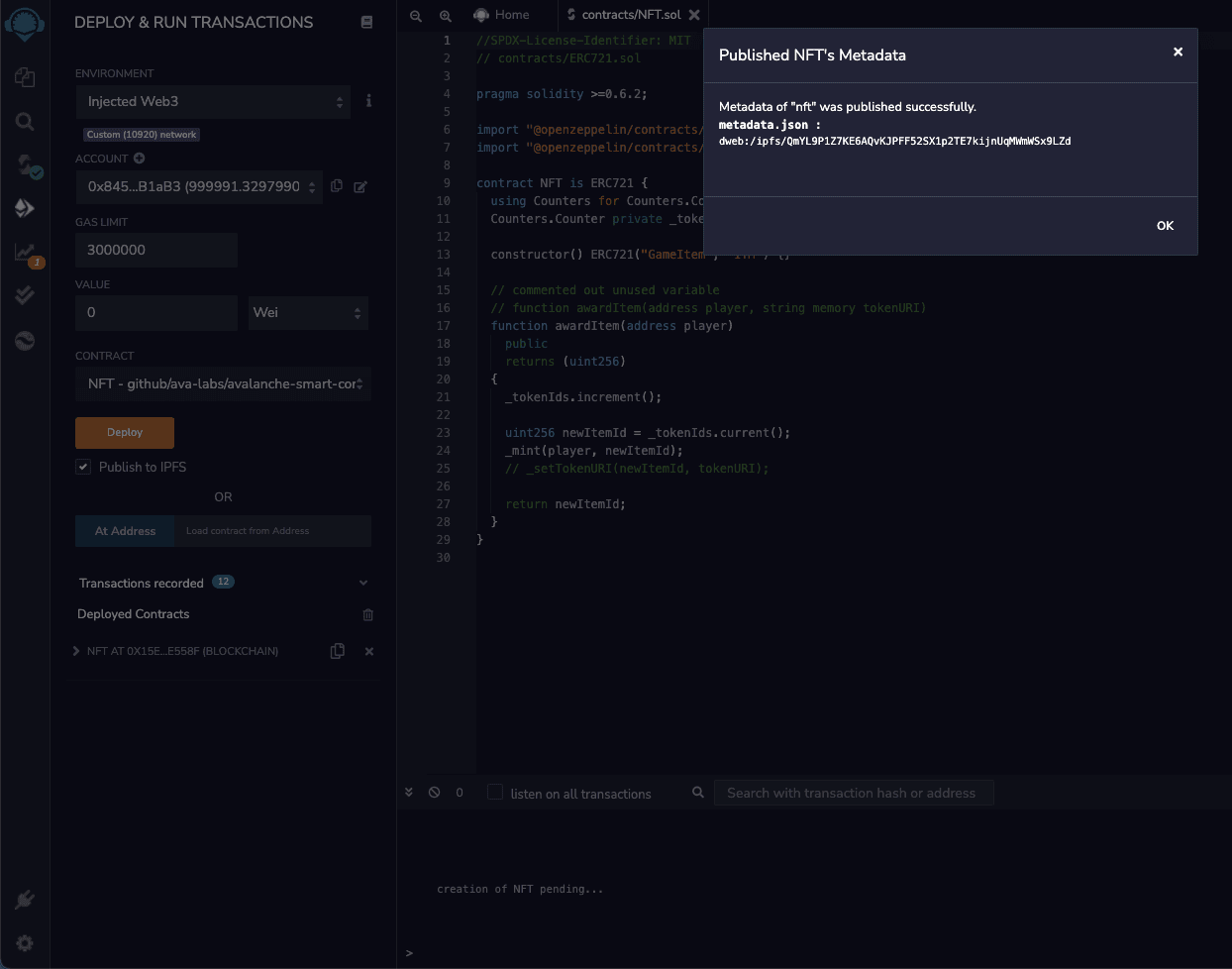Screen dimensions: 1232x969
Task: Dismiss metadata dialog with OK
Action: point(1165,226)
